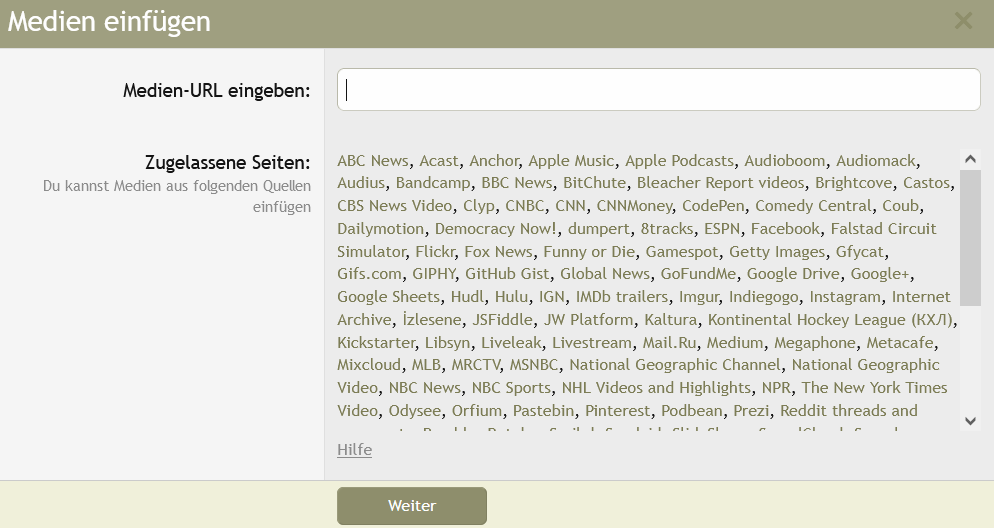The width and height of the screenshot is (994, 528).
Task: Select the GoFundMe link
Action: point(699,274)
